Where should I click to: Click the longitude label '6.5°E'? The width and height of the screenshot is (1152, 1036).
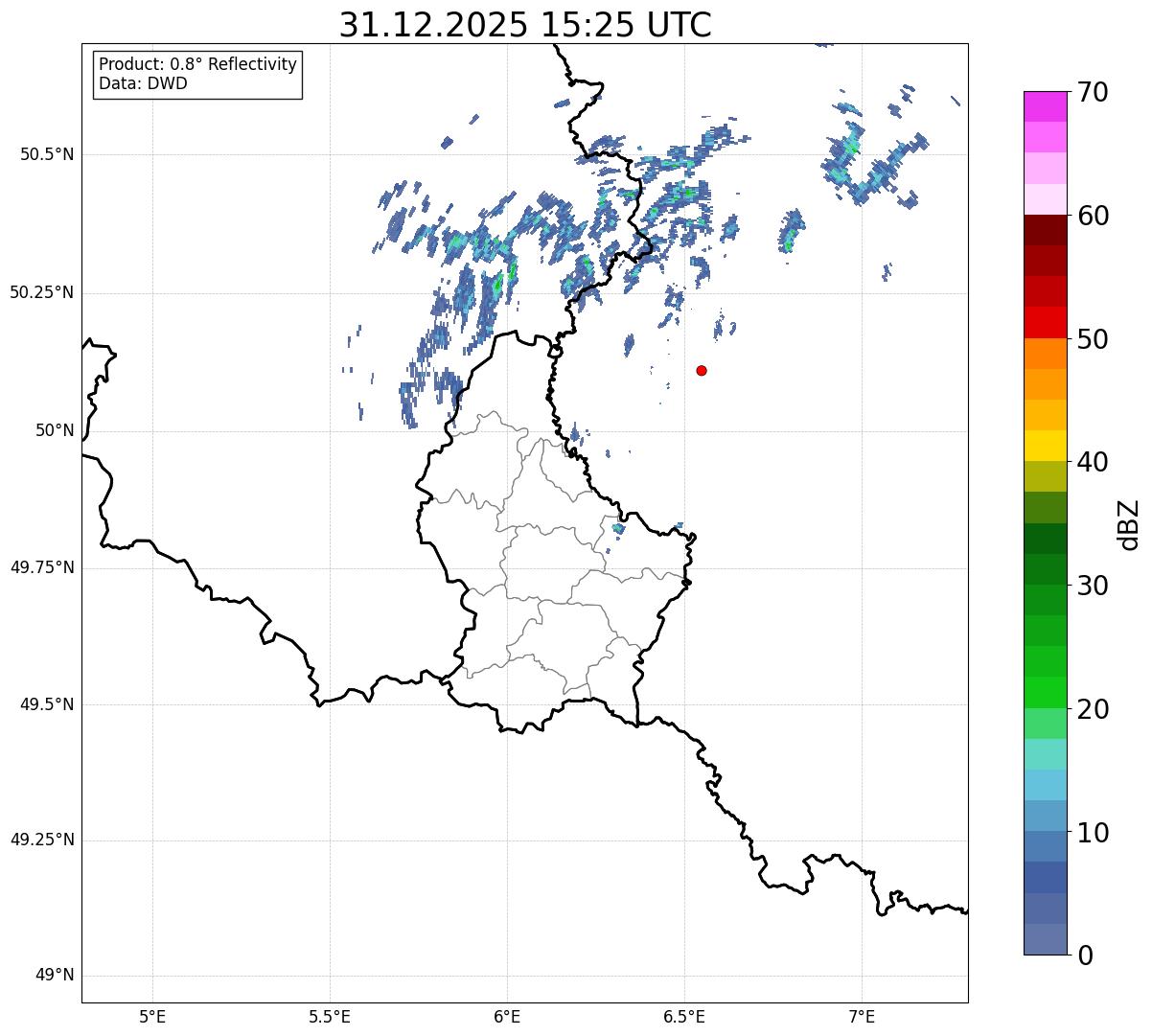[x=684, y=1018]
